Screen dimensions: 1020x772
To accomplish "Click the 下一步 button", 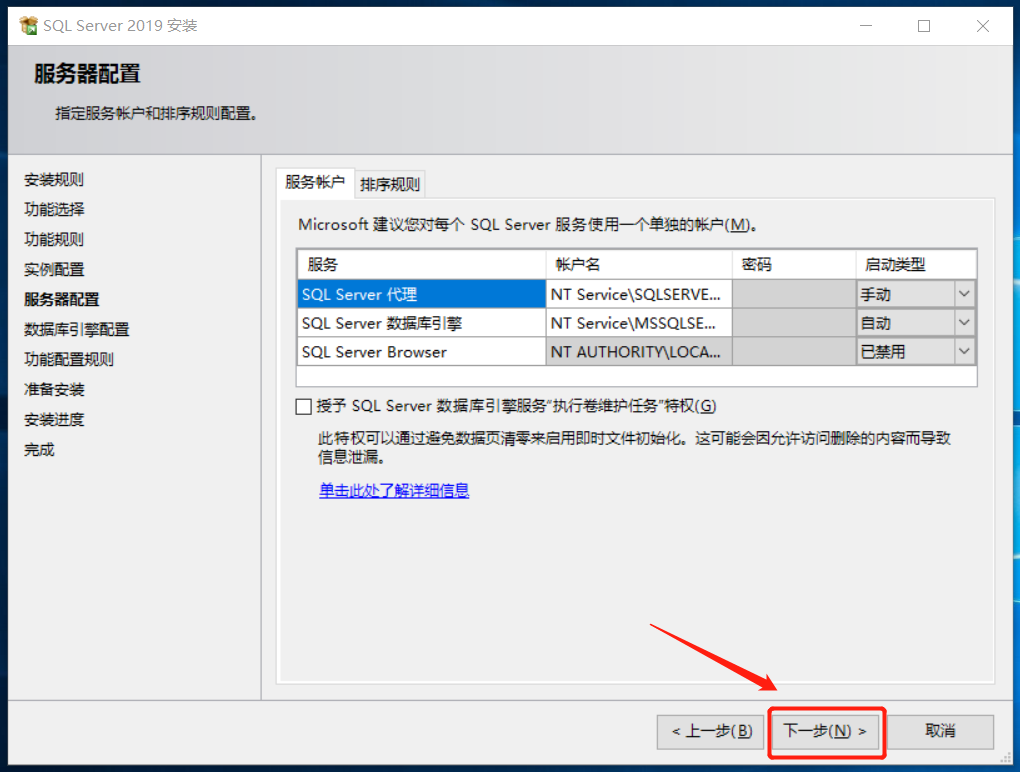I will pyautogui.click(x=826, y=732).
